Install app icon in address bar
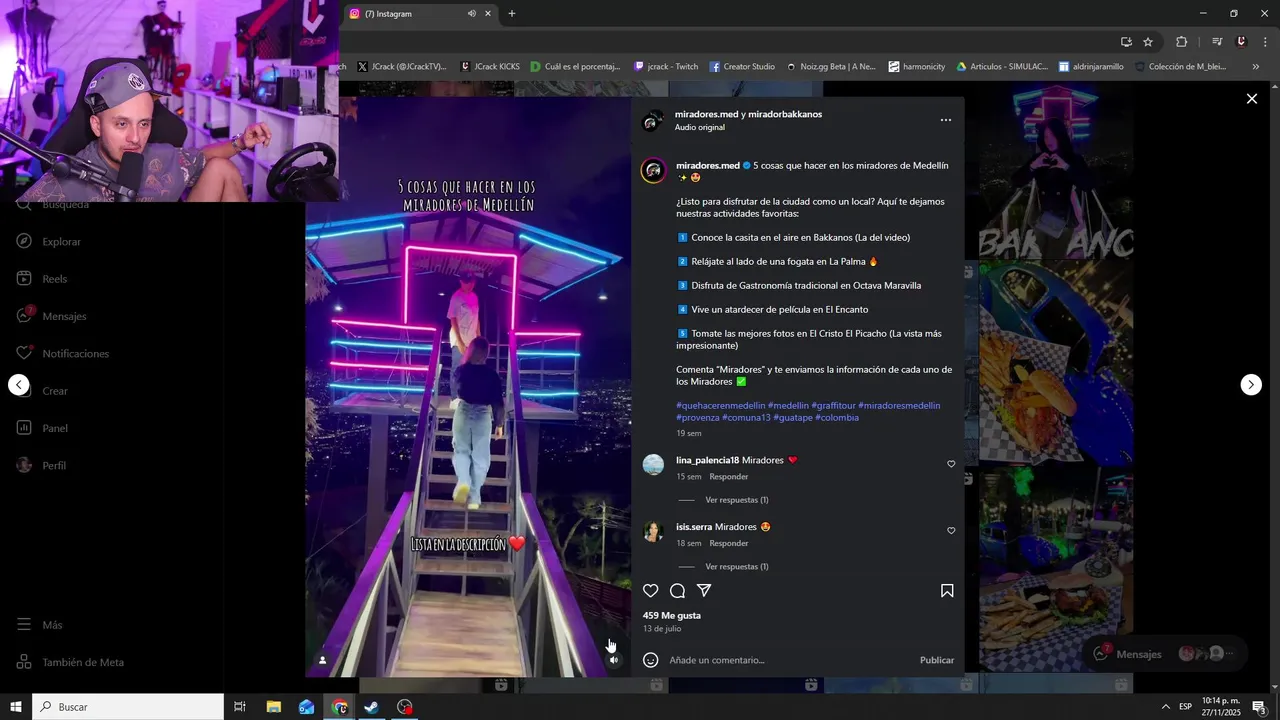 pos(1126,42)
